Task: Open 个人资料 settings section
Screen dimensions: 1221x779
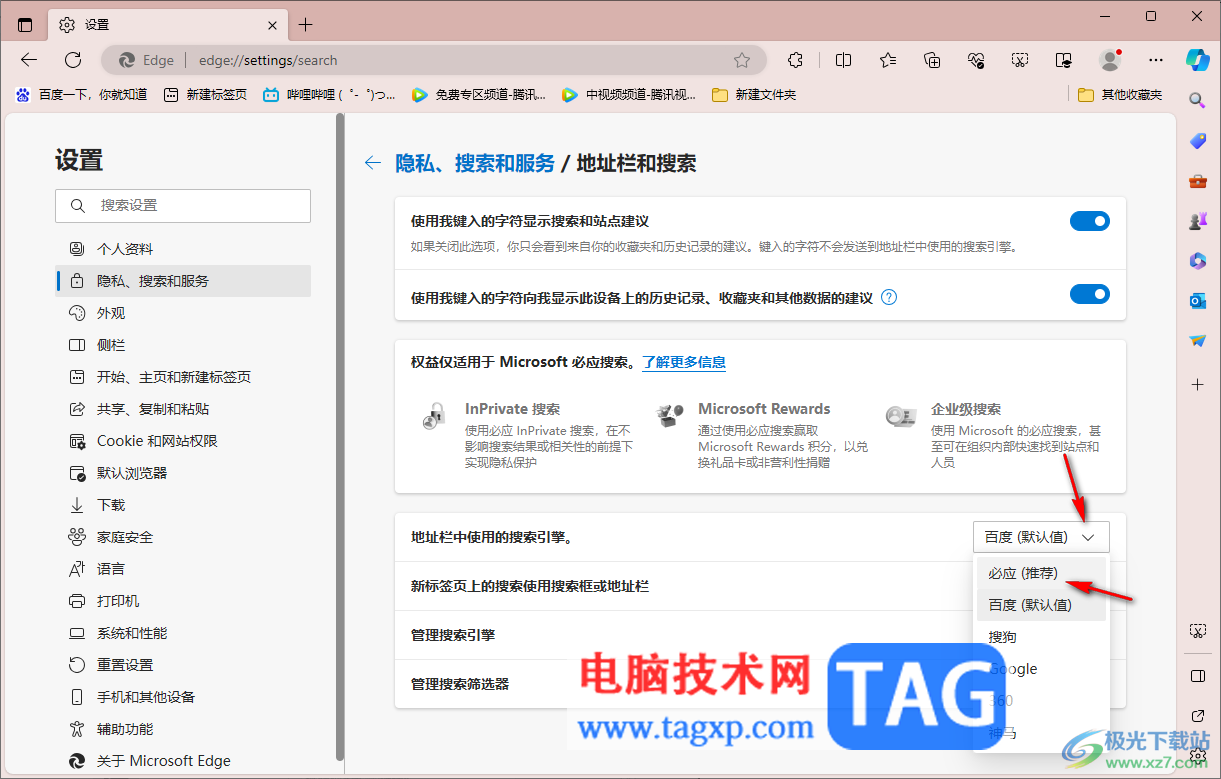Action: click(x=183, y=249)
